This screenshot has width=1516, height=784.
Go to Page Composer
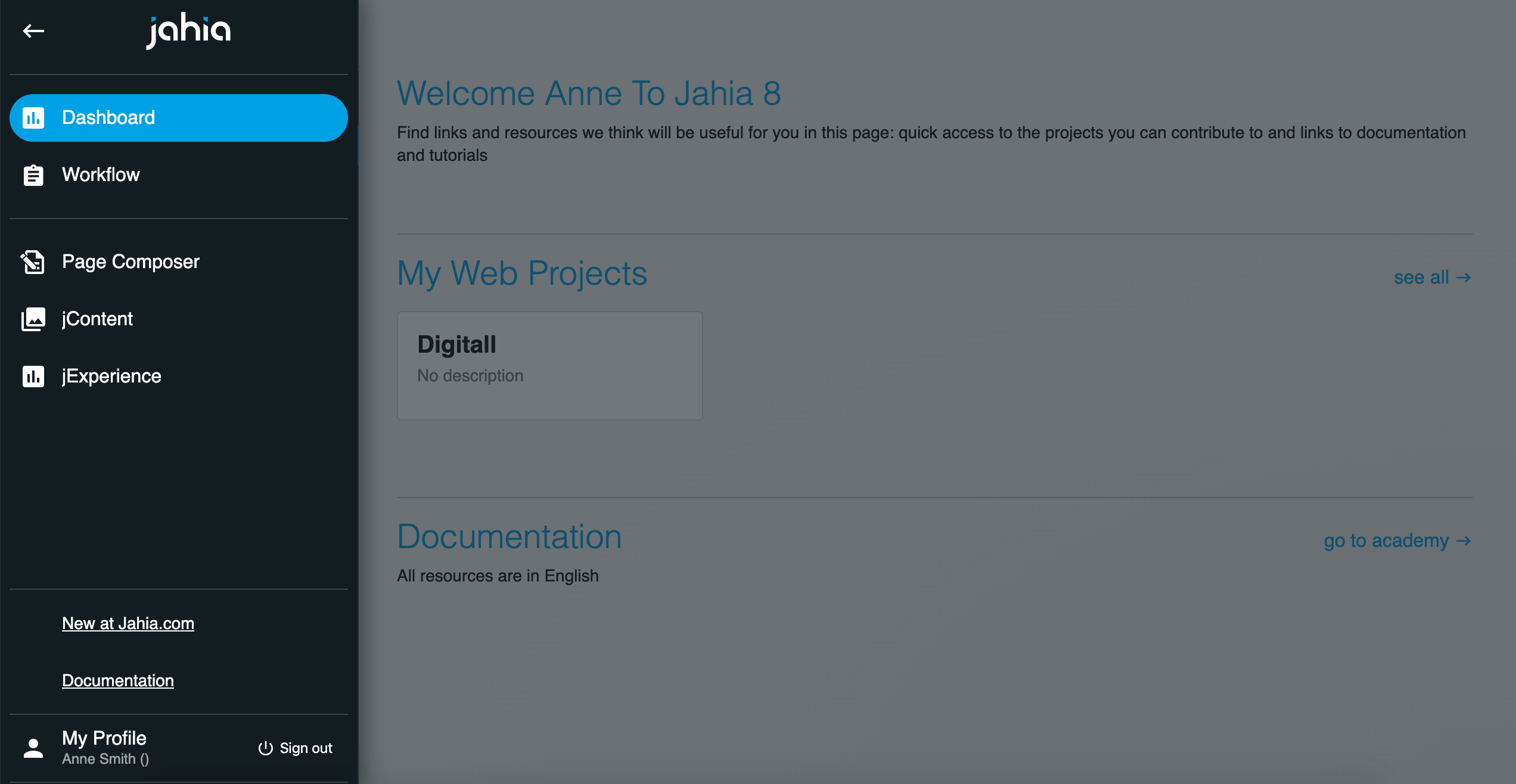pos(131,262)
